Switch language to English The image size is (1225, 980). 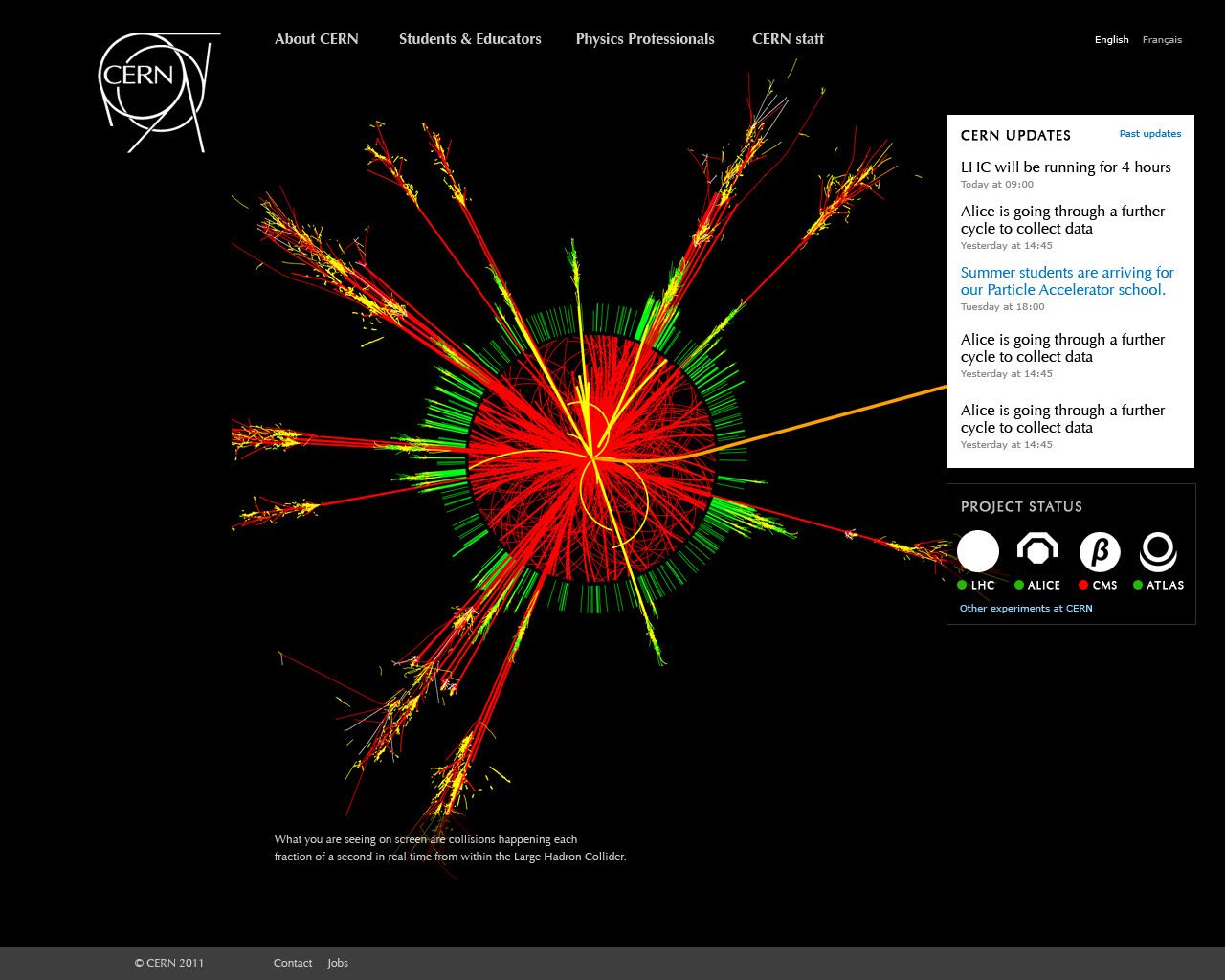coord(1112,40)
